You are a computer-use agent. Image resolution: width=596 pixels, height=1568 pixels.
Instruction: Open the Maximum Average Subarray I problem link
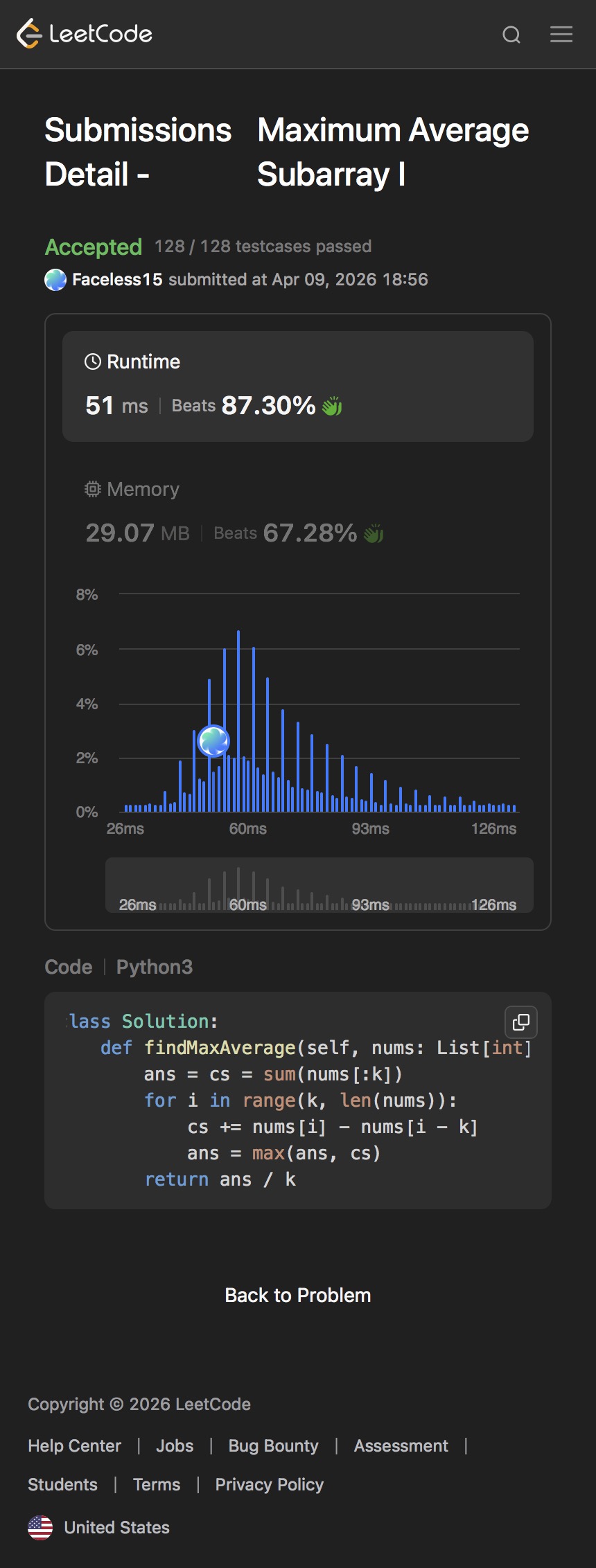click(393, 152)
